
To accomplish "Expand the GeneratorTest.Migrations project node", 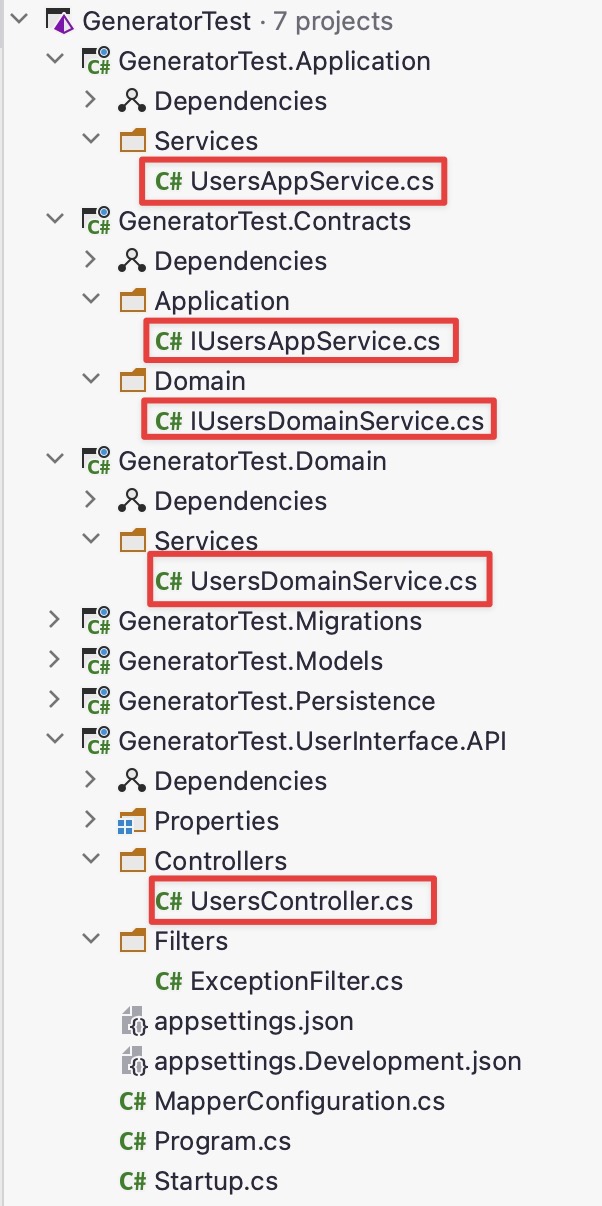I will (x=54, y=621).
